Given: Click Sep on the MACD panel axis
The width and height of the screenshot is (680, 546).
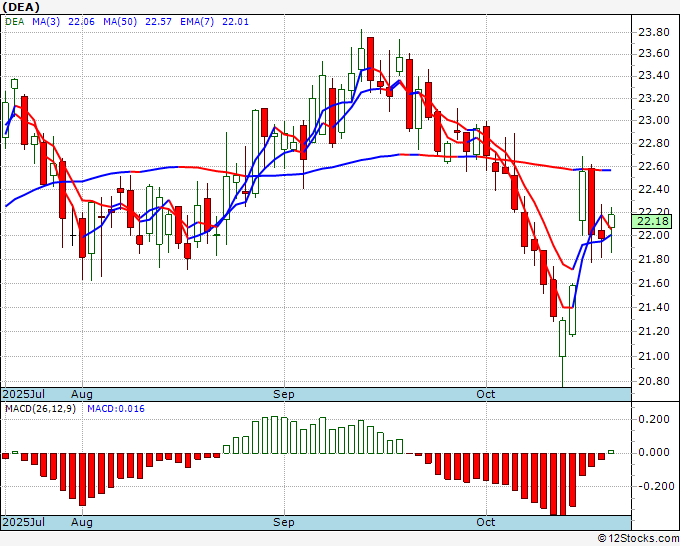Looking at the screenshot, I should 284,522.
